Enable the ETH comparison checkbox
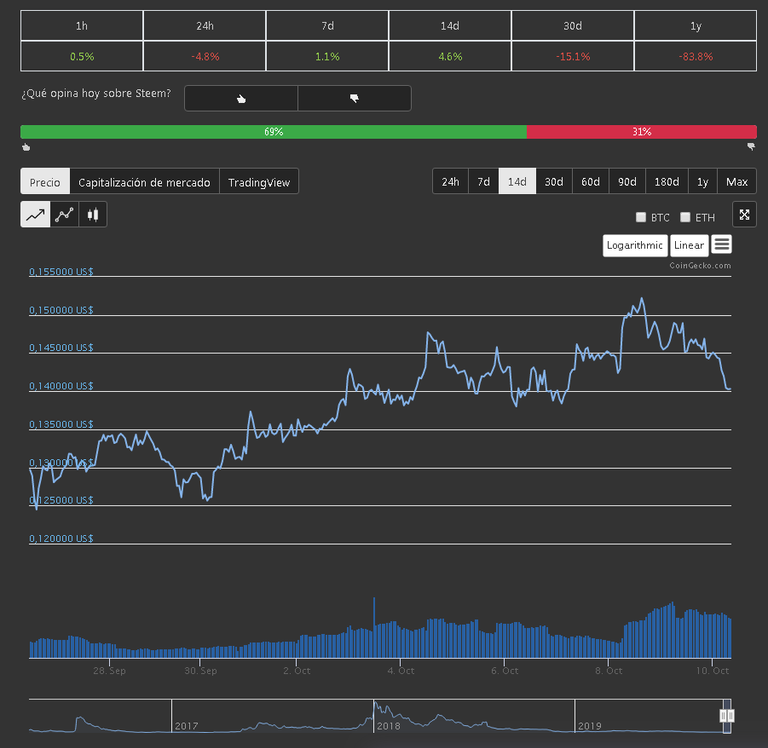The height and width of the screenshot is (748, 768). (x=685, y=217)
